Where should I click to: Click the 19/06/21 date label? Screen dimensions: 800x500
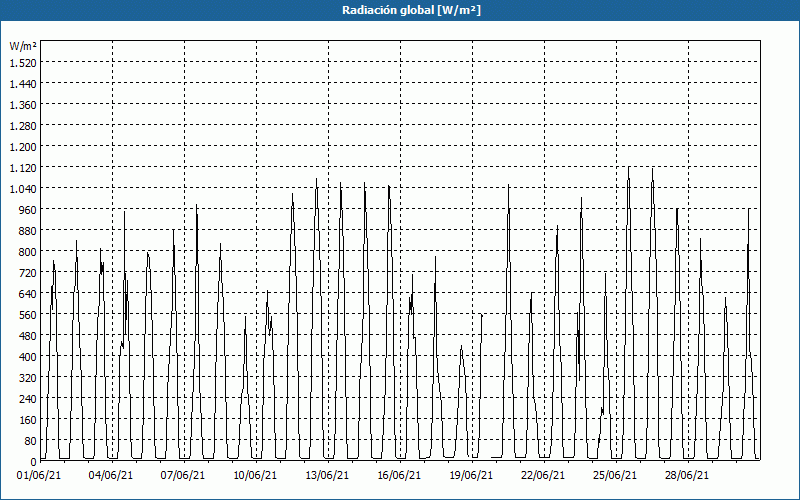click(x=471, y=475)
